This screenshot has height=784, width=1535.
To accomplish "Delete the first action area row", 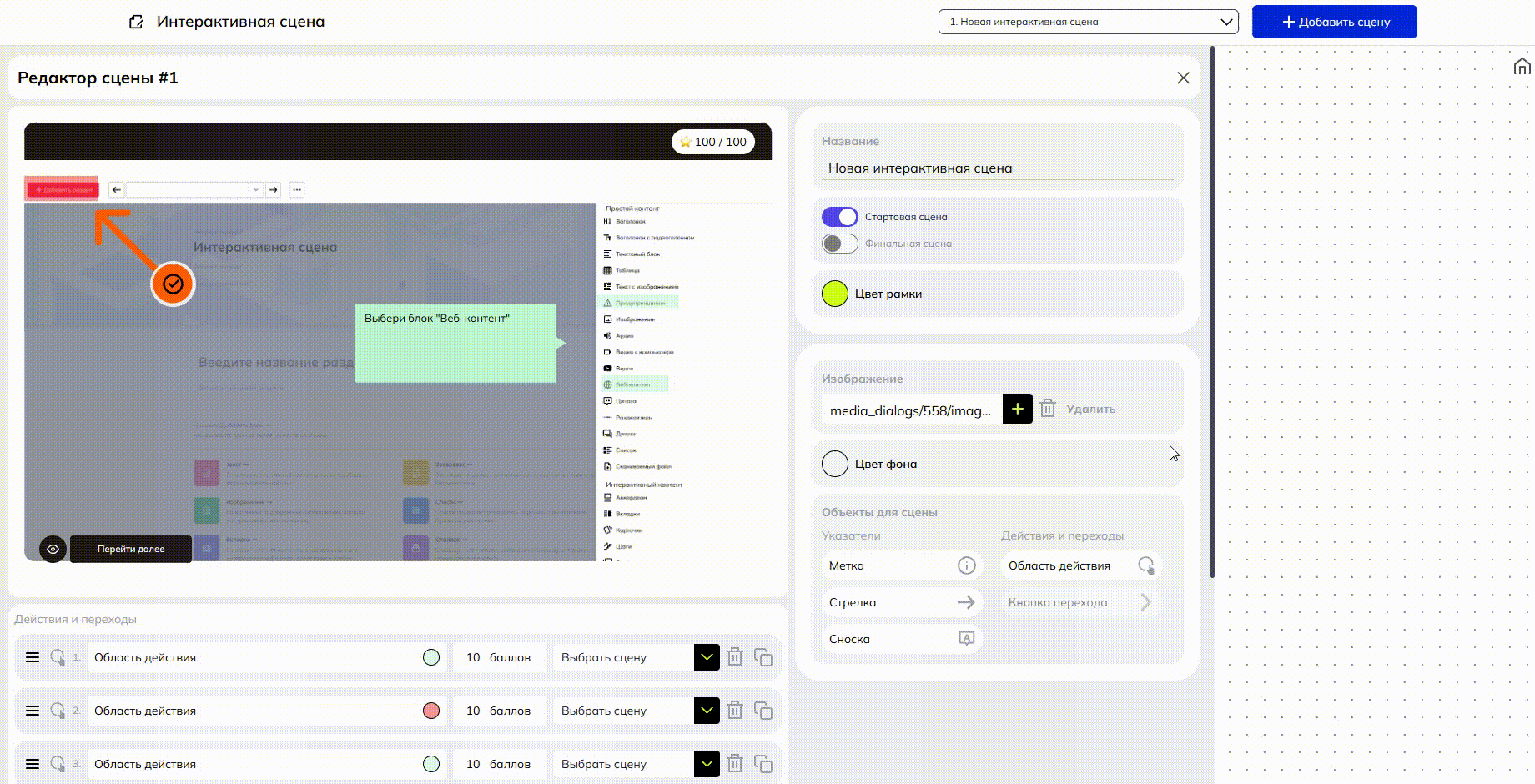I will 735,657.
